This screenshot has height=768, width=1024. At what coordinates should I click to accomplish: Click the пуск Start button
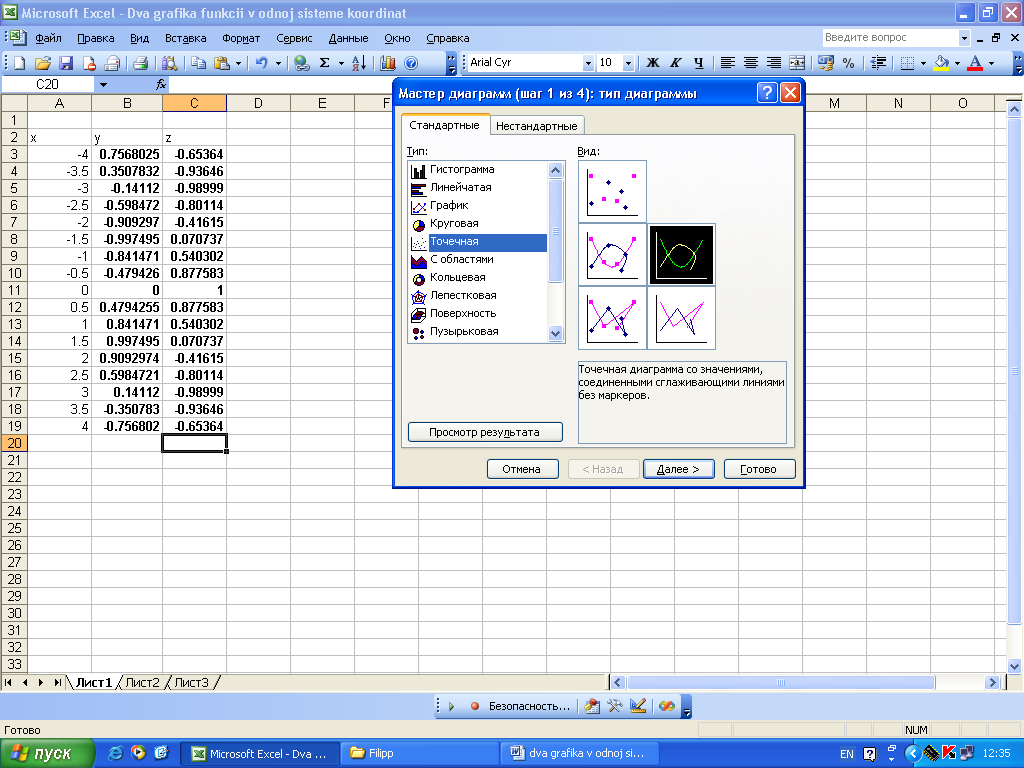click(47, 753)
